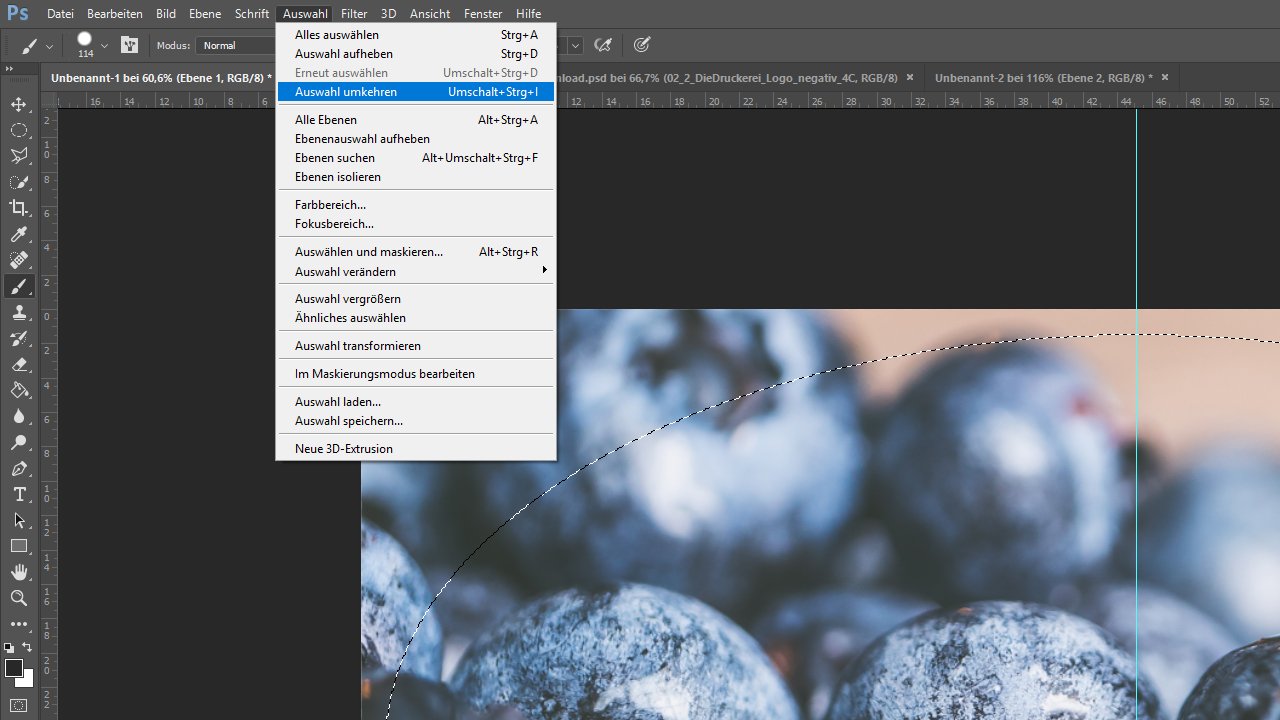Select the Path Selection tool

click(x=18, y=521)
